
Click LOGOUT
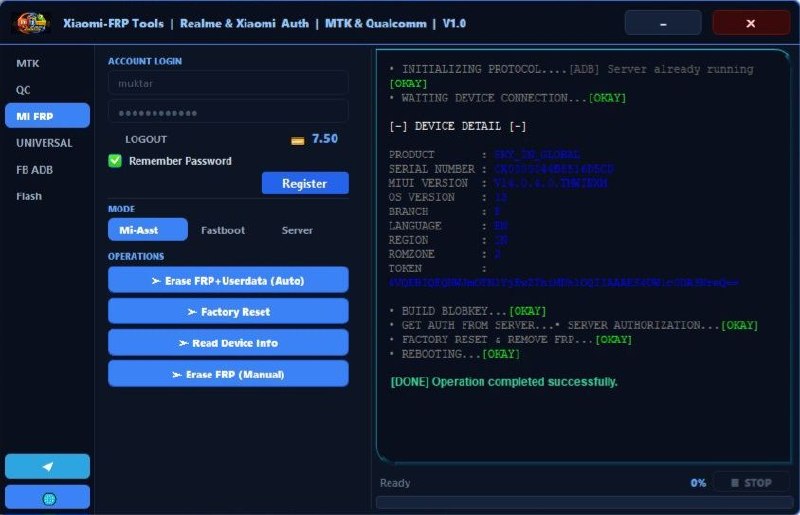(x=146, y=139)
